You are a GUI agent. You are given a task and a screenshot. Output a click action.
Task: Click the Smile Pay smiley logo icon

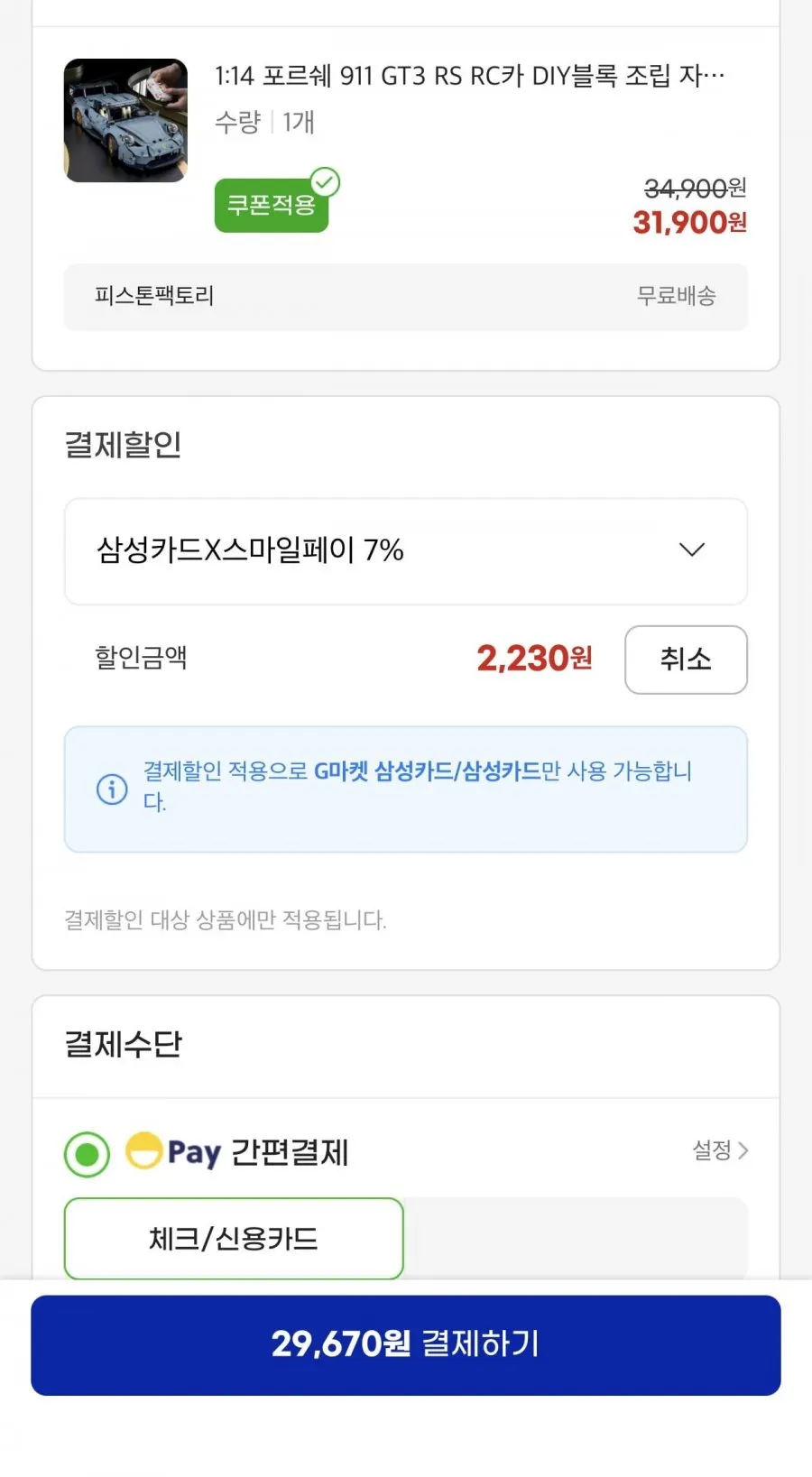point(144,1150)
